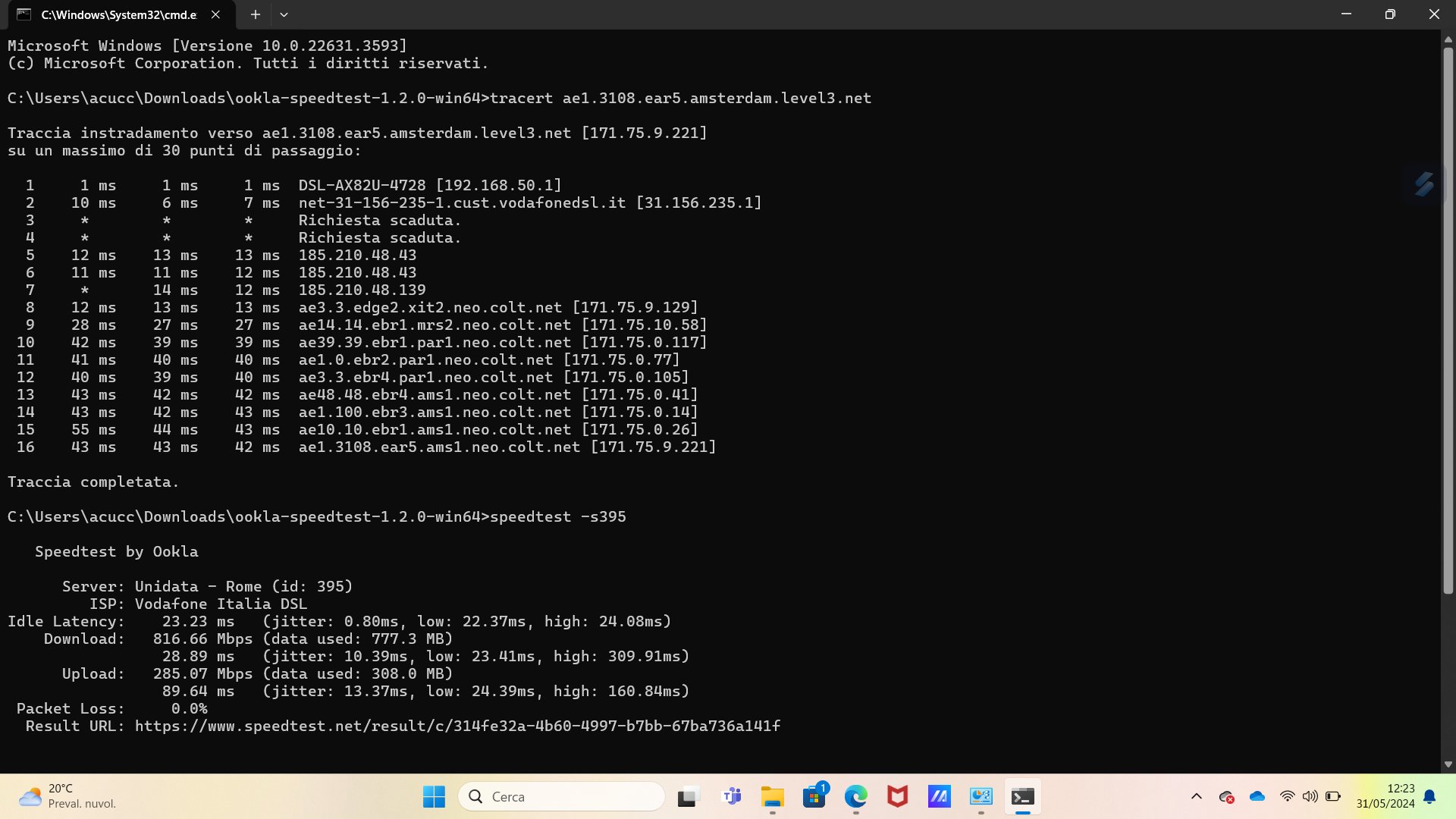Expand the terminal profiles dropdown
1456x819 pixels.
[x=284, y=14]
